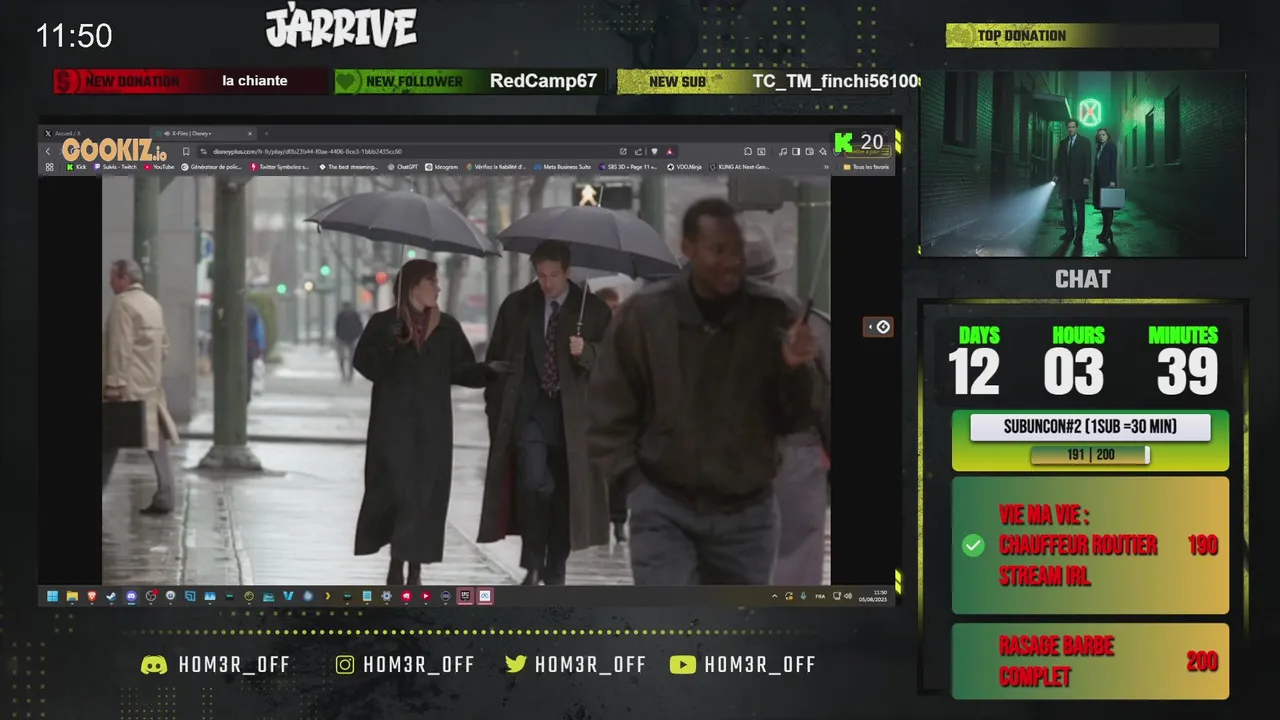
Task: Go back with the browser back arrow
Action: (x=48, y=151)
